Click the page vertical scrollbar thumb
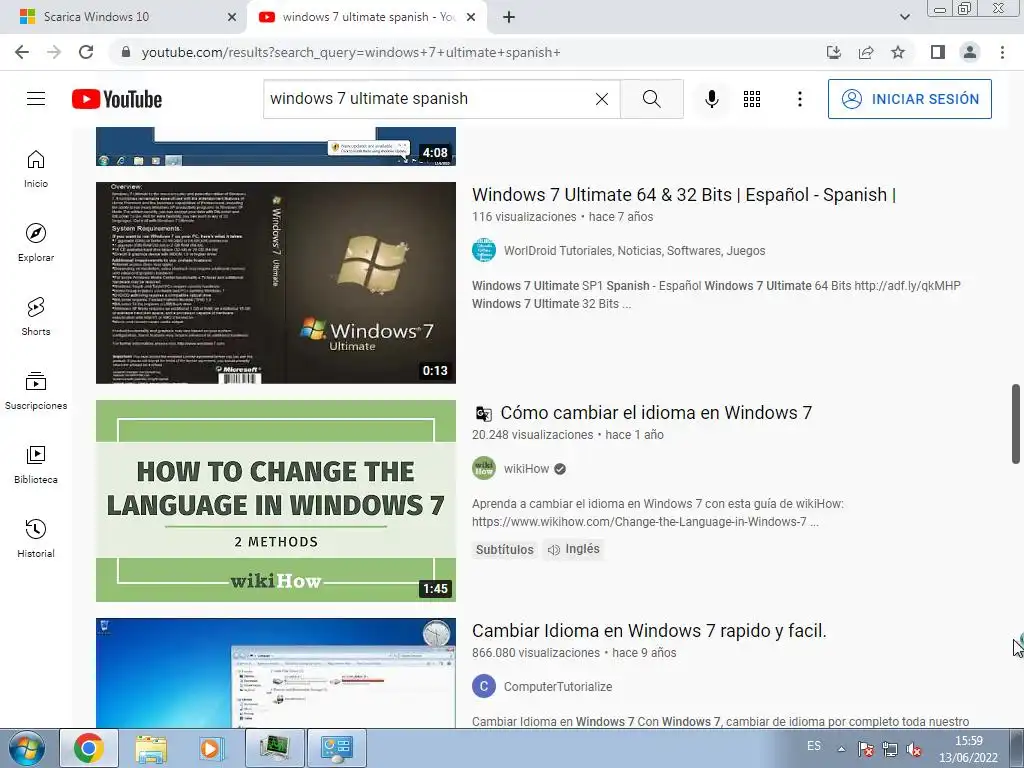 (x=1016, y=424)
